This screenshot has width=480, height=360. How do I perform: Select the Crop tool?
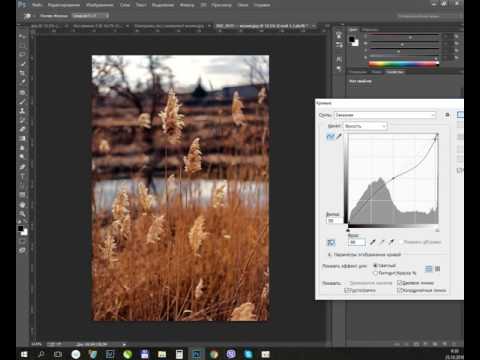pyautogui.click(x=22, y=73)
